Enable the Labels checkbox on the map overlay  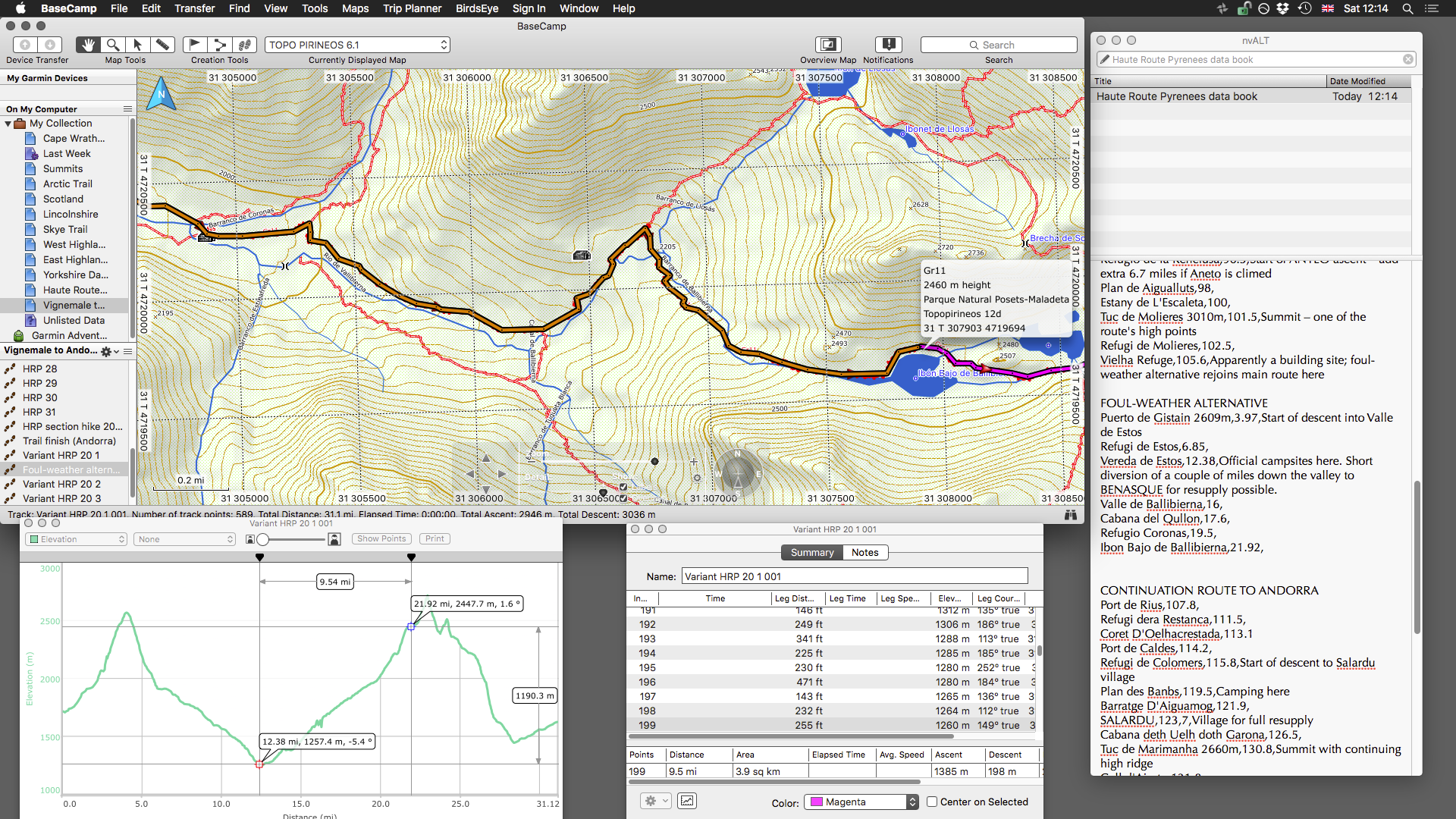[x=623, y=488]
